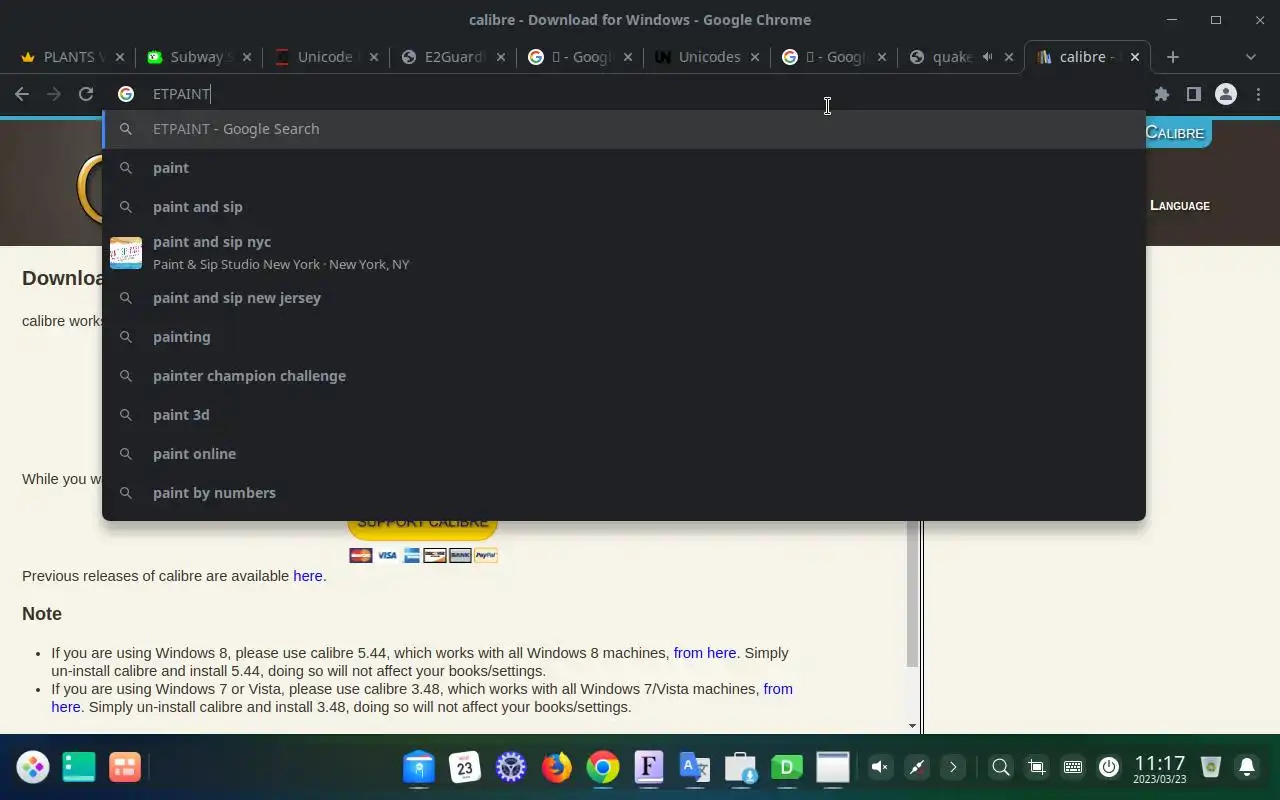Go back with the browser back arrow
Image resolution: width=1280 pixels, height=800 pixels.
[x=22, y=94]
